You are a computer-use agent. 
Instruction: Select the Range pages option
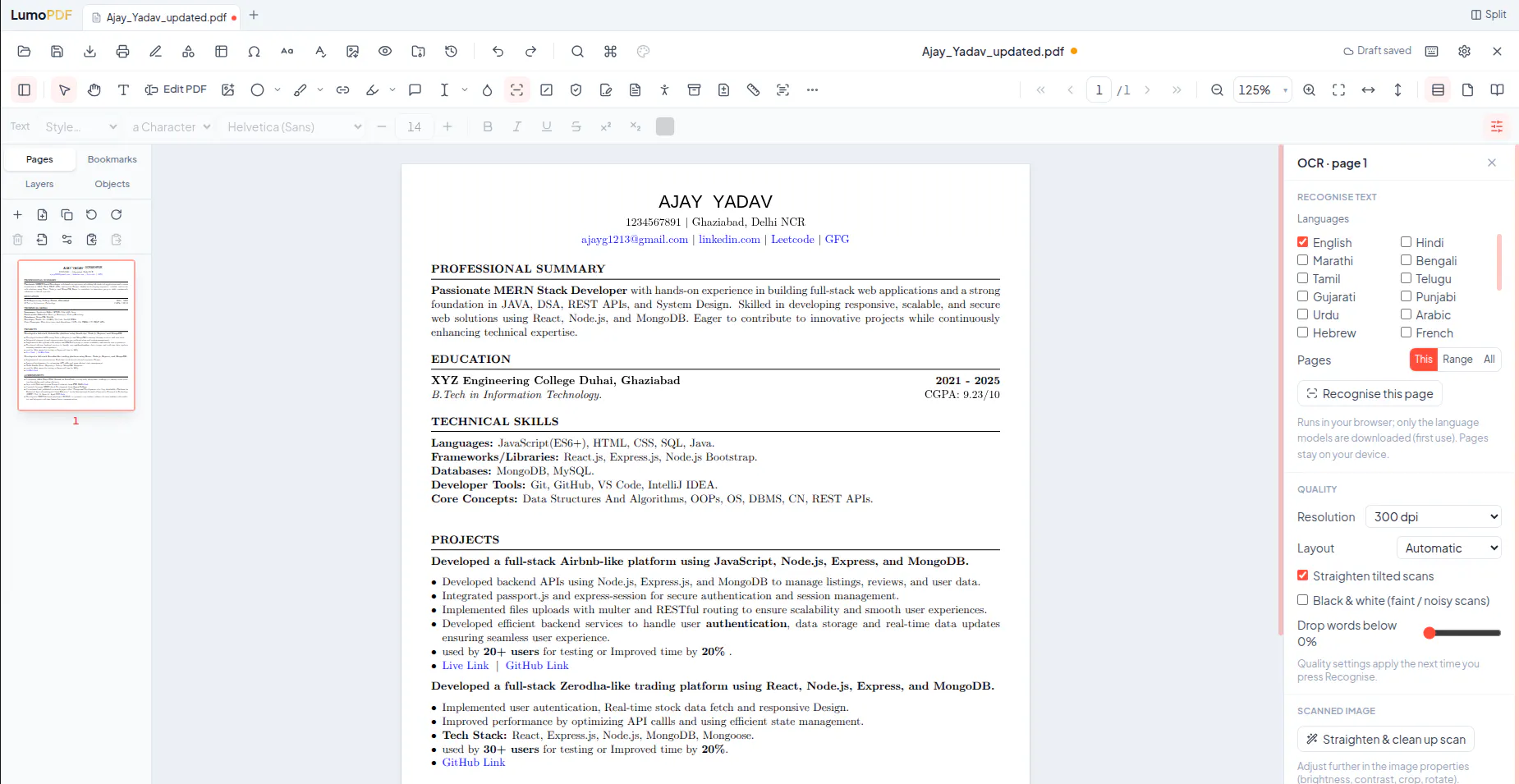point(1457,360)
